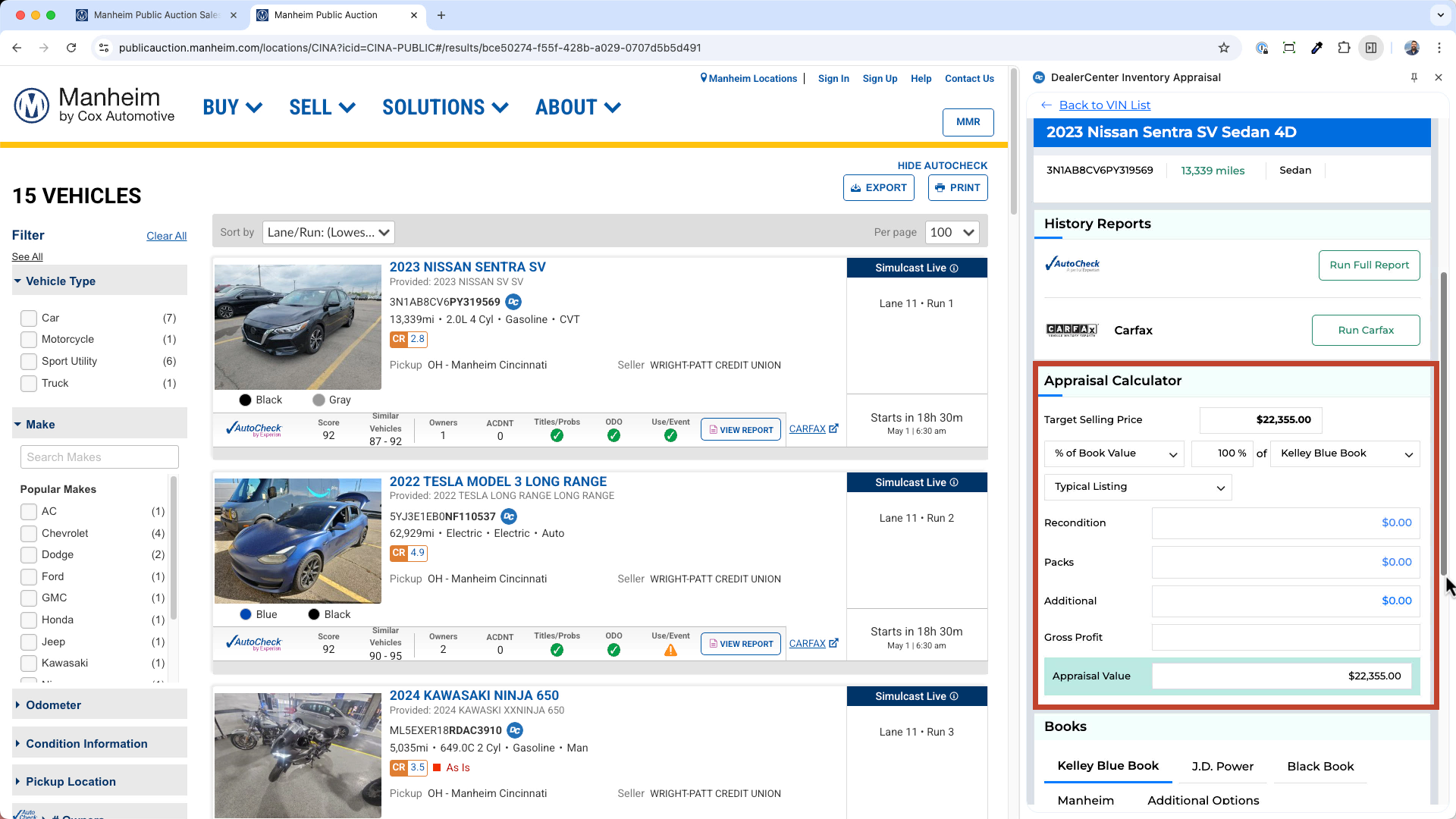Click the Run Full Report button
This screenshot has width=1456, height=819.
click(x=1369, y=265)
